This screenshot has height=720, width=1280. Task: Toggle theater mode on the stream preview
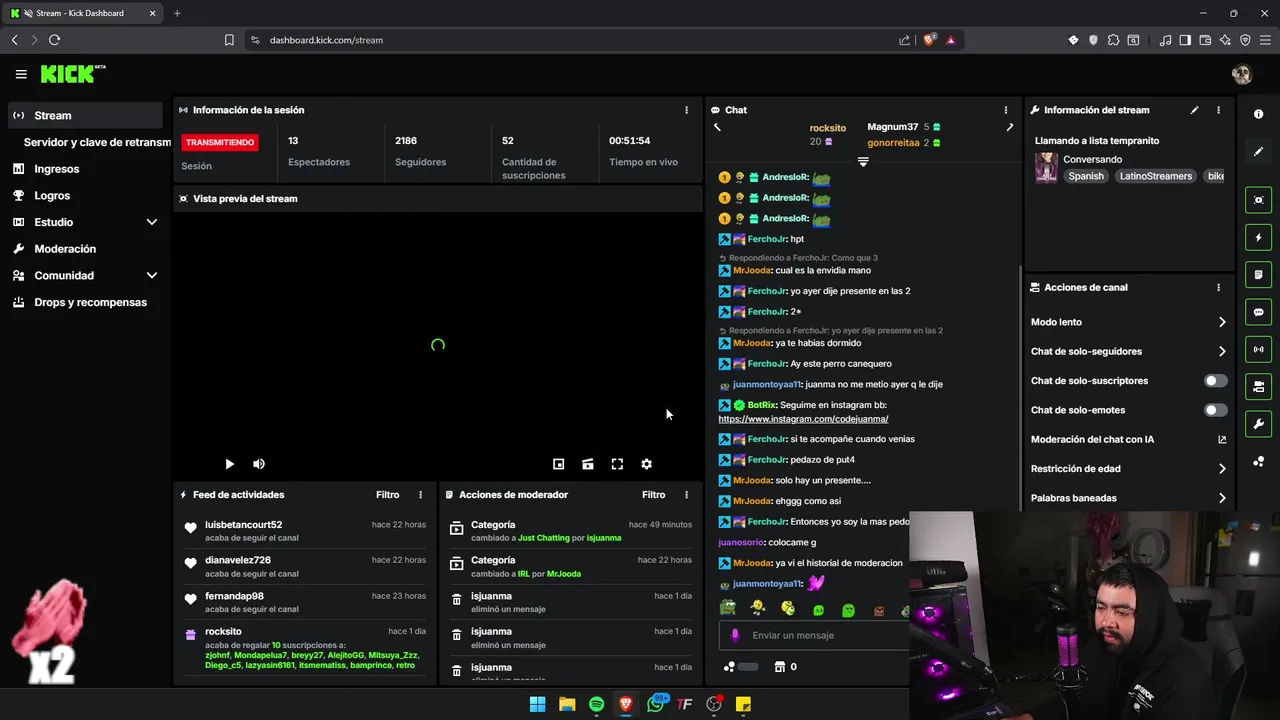click(x=588, y=464)
